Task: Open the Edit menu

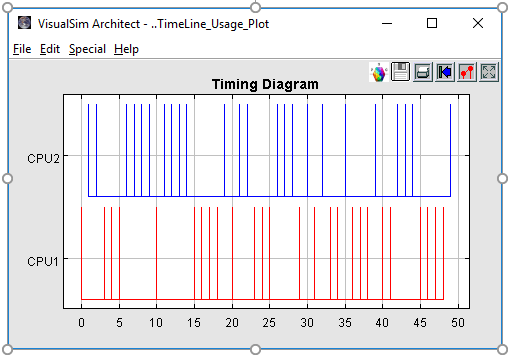Action: tap(50, 49)
